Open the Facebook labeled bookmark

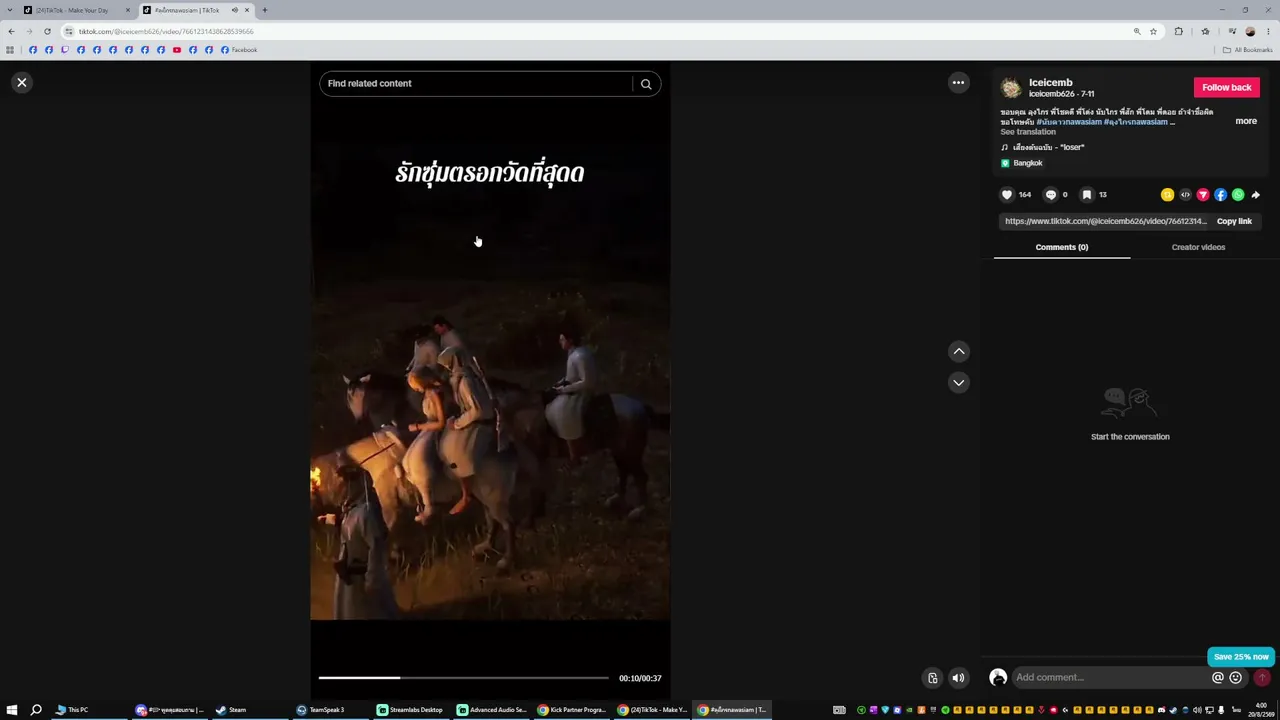point(239,50)
